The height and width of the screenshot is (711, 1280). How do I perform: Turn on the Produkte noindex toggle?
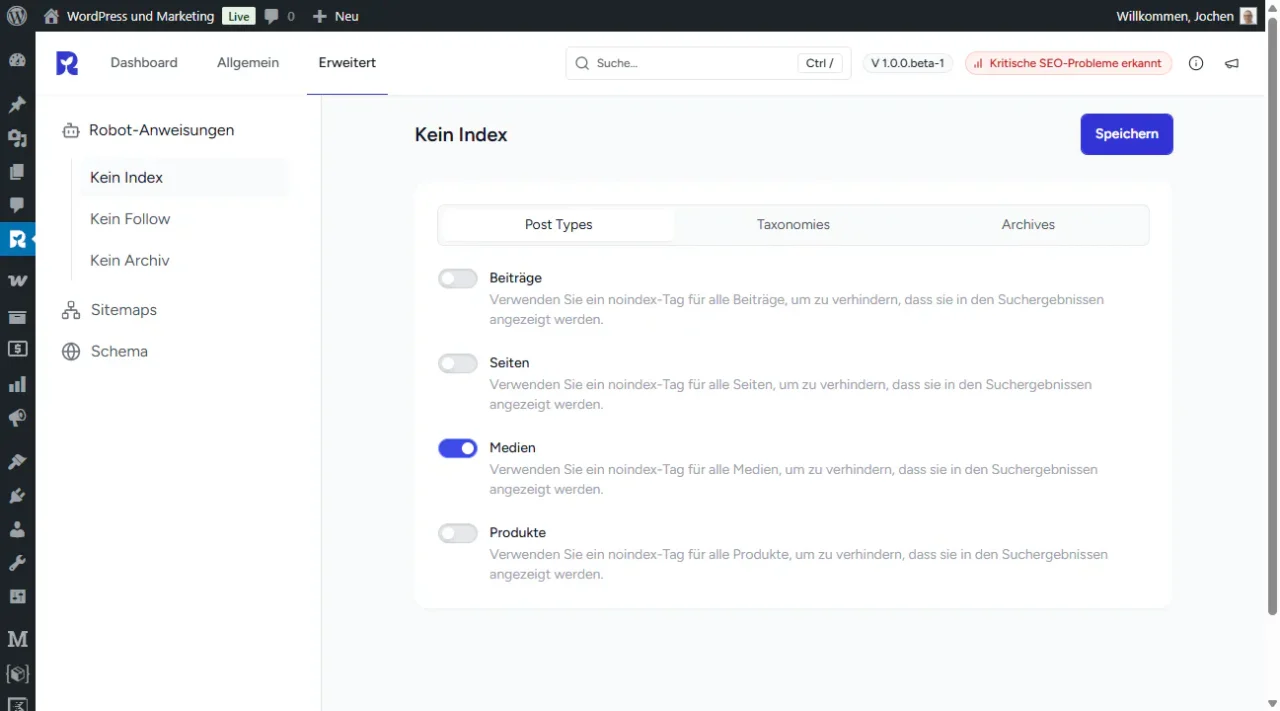(x=457, y=534)
